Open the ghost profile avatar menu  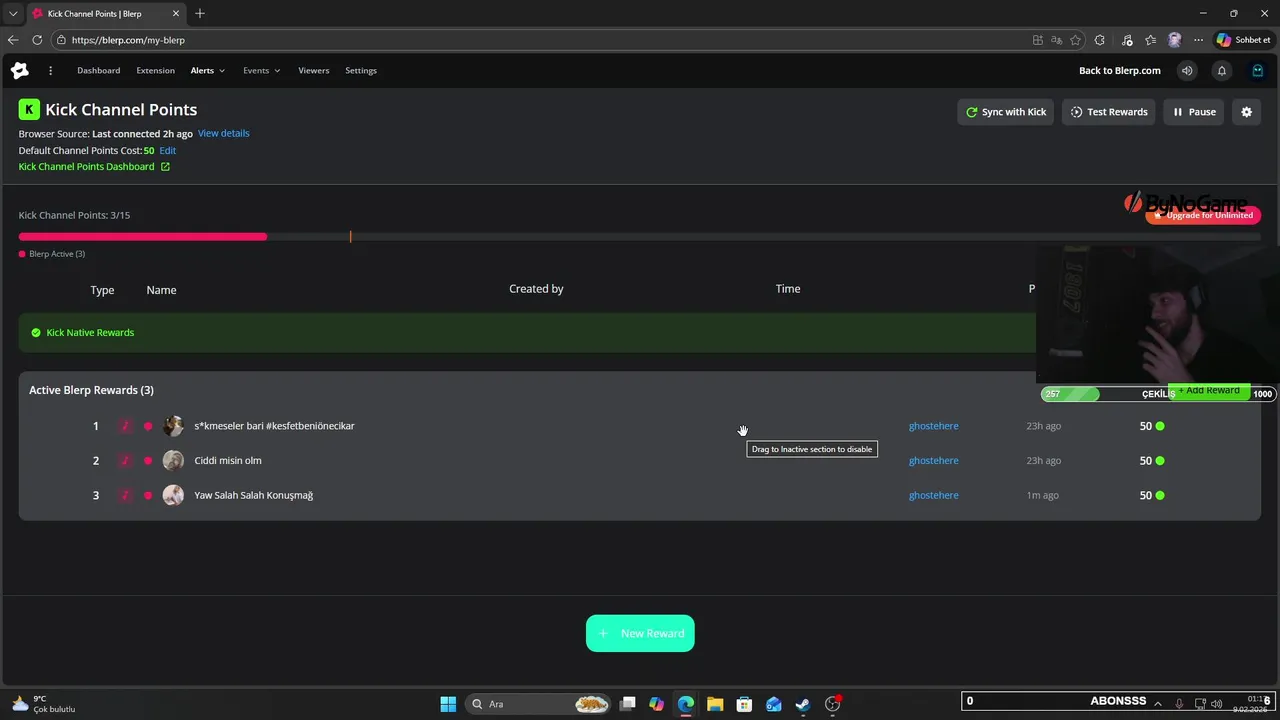1258,71
